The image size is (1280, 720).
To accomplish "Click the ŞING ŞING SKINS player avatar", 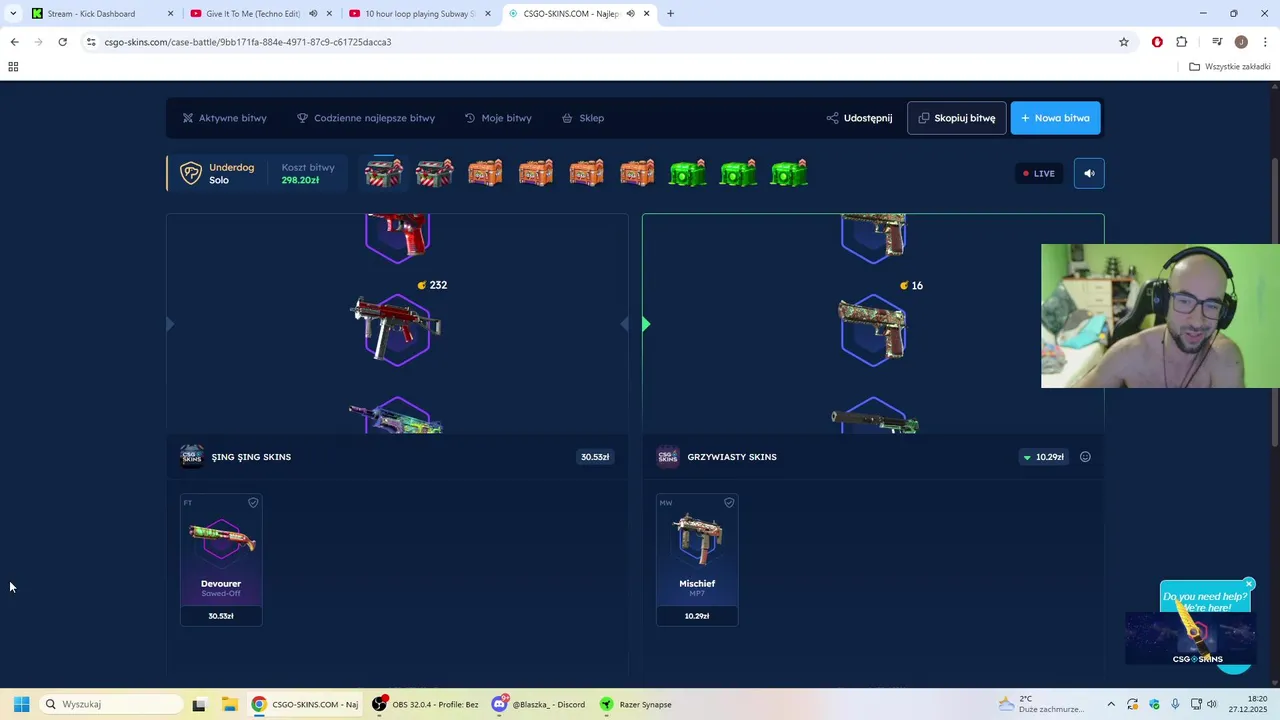I will (192, 457).
